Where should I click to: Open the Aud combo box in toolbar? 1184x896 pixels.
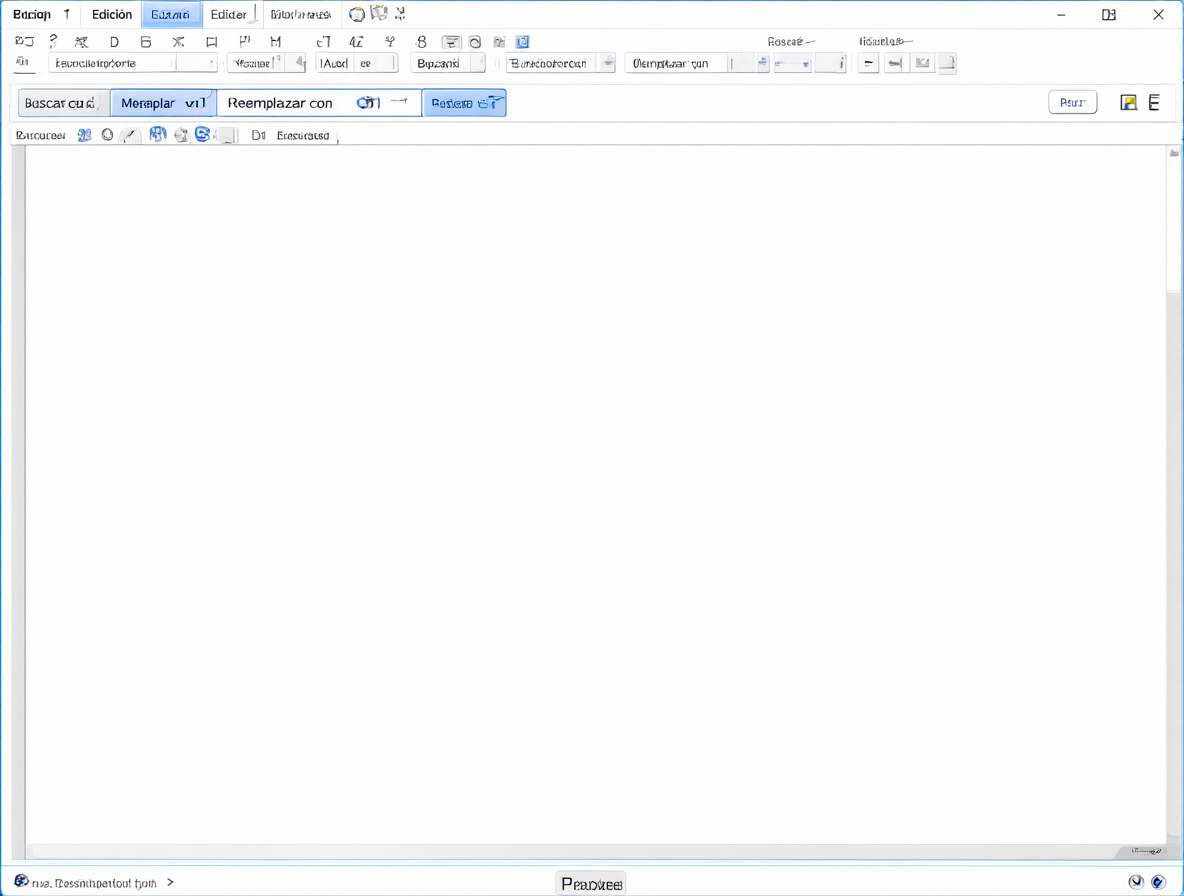point(356,63)
